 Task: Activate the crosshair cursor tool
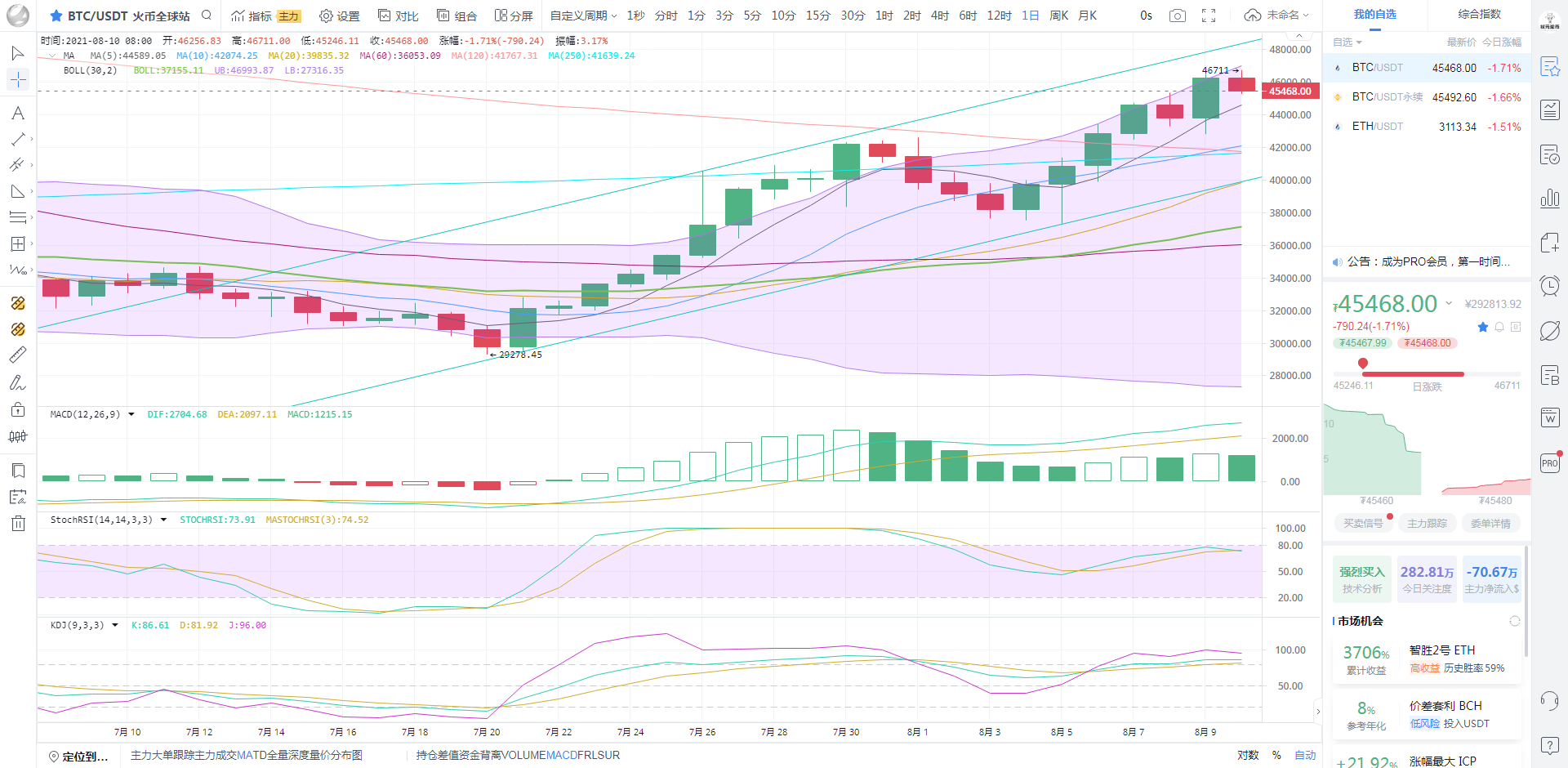pyautogui.click(x=17, y=79)
